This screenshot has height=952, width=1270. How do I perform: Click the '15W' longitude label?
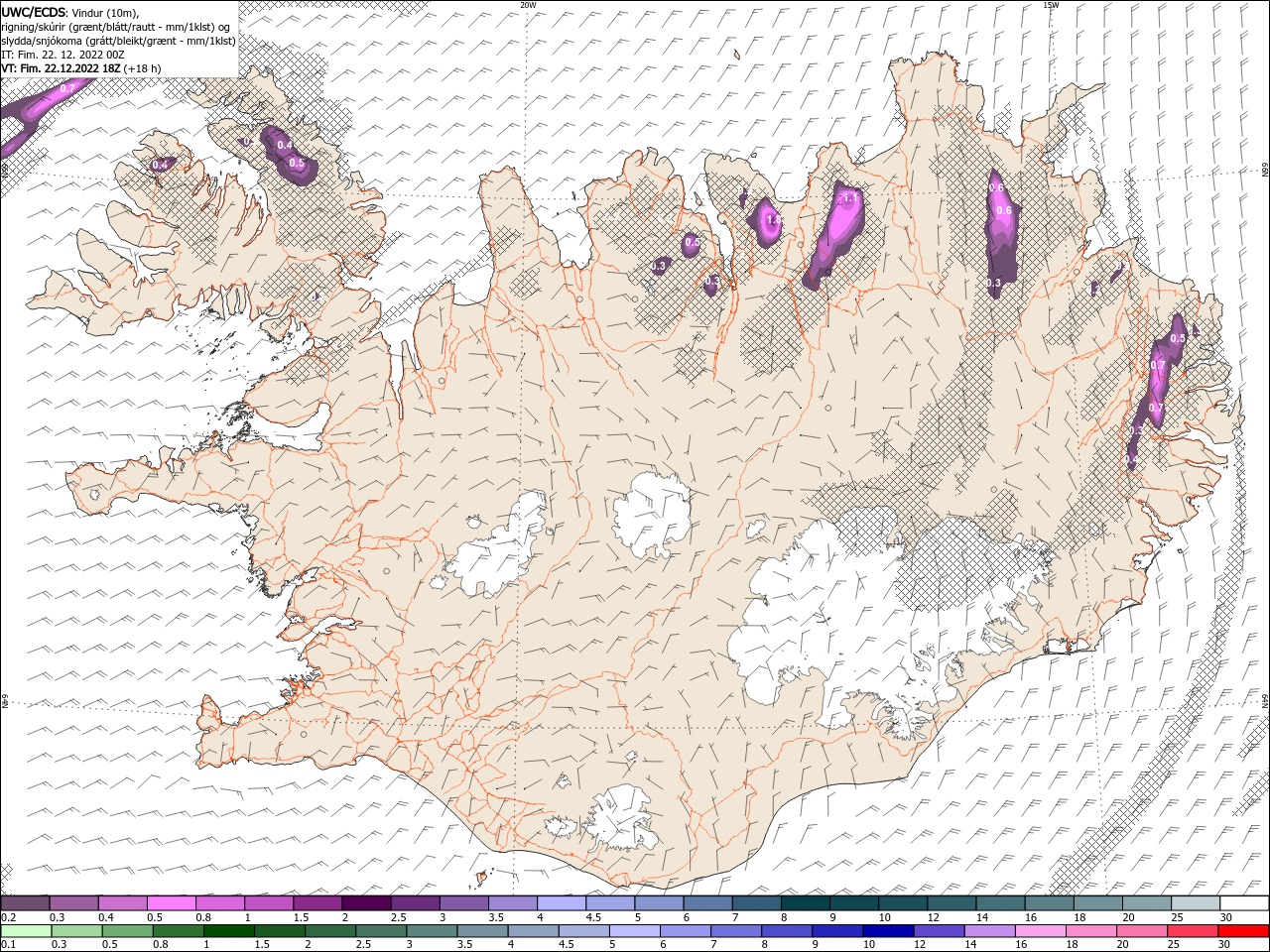[1051, 5]
